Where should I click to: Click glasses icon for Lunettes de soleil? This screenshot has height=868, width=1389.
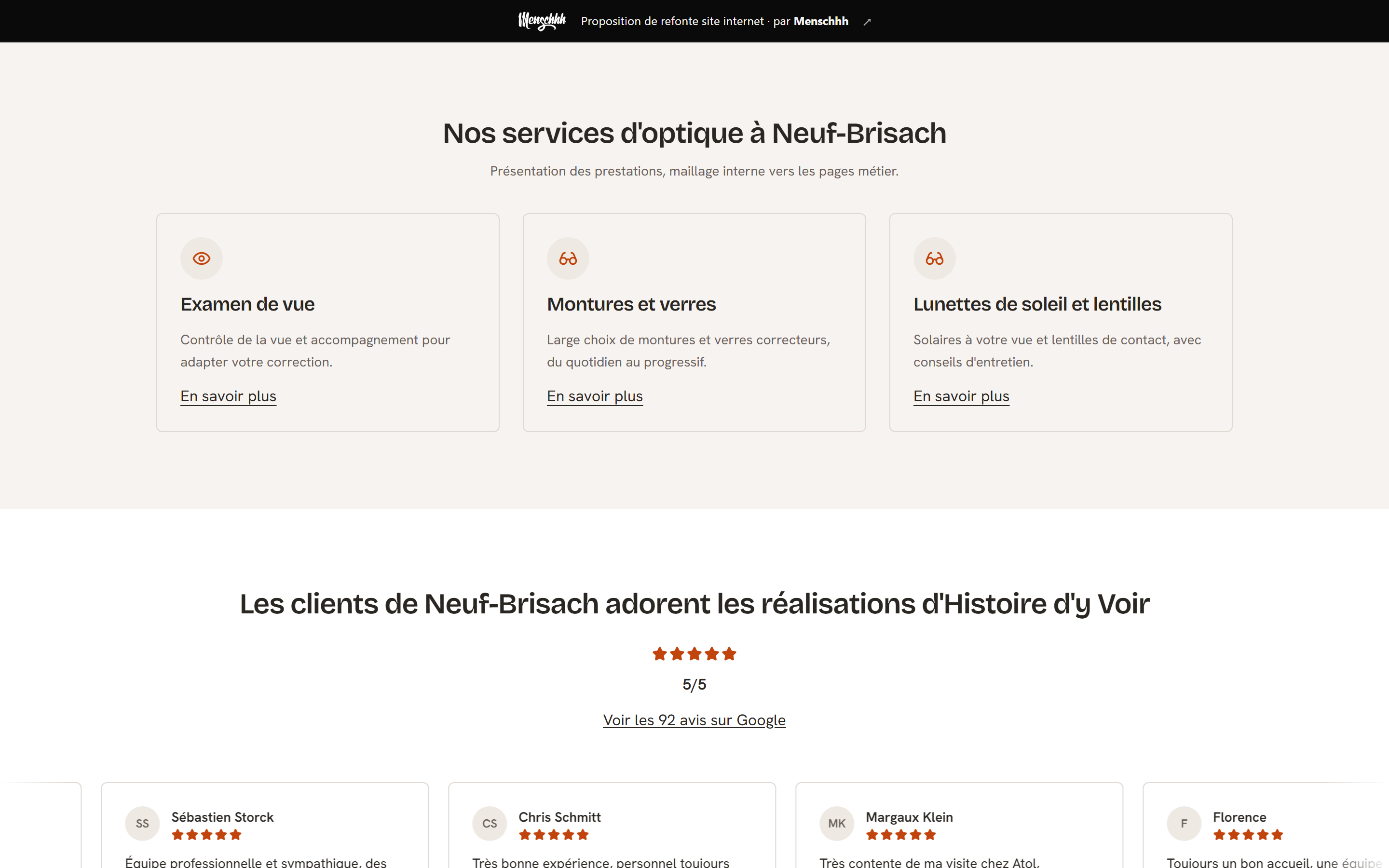pyautogui.click(x=934, y=258)
